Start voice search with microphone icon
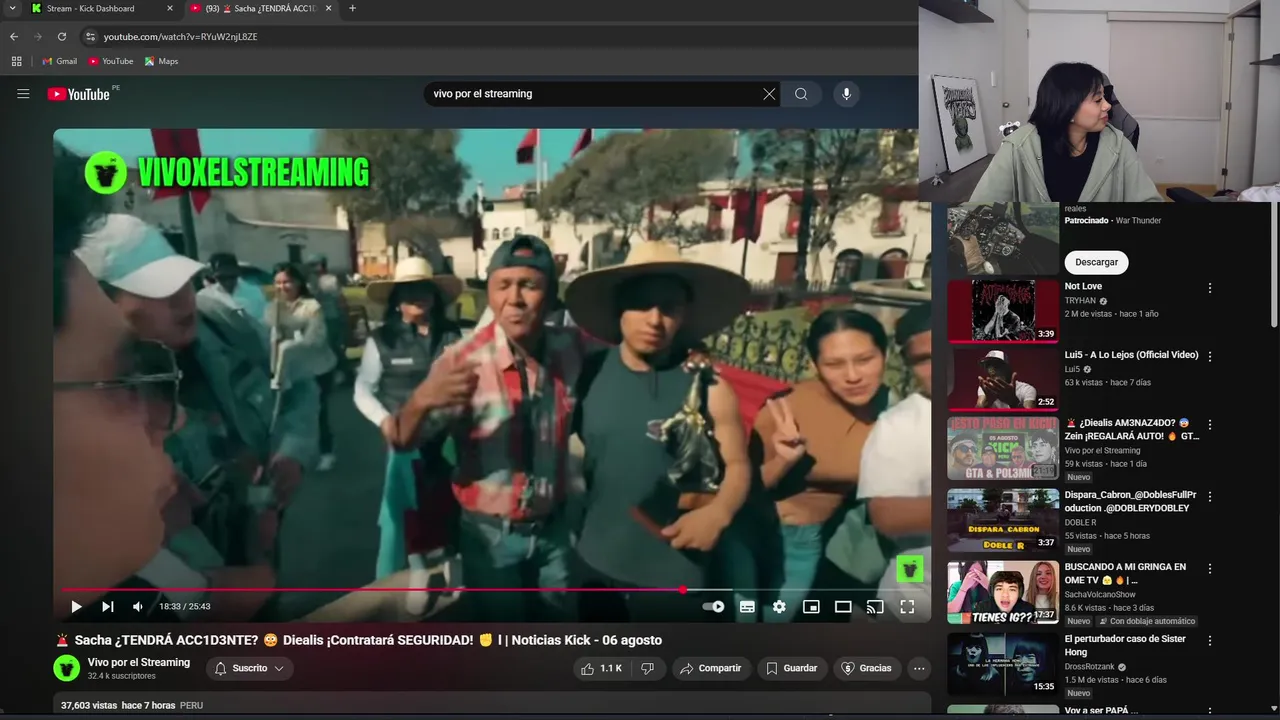 click(x=846, y=94)
